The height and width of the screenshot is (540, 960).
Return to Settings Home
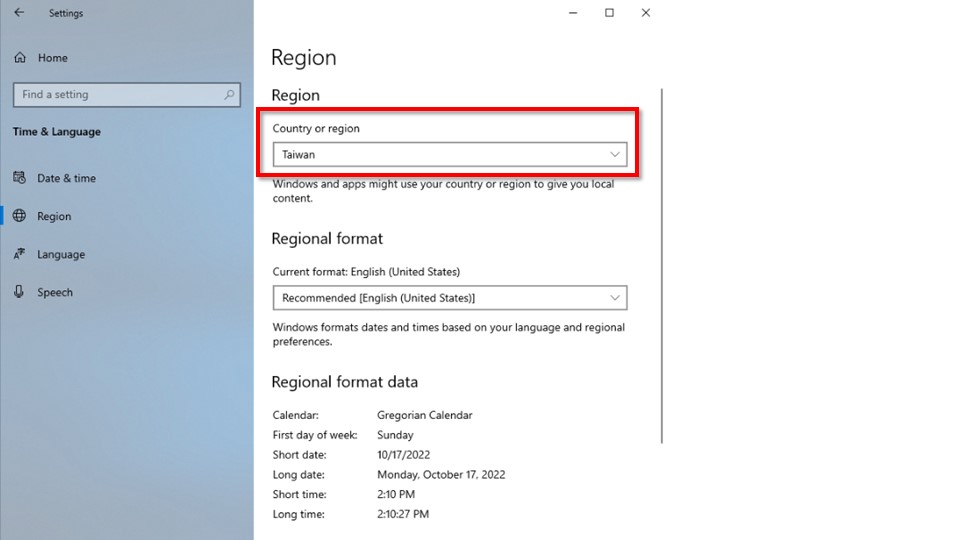click(x=52, y=58)
